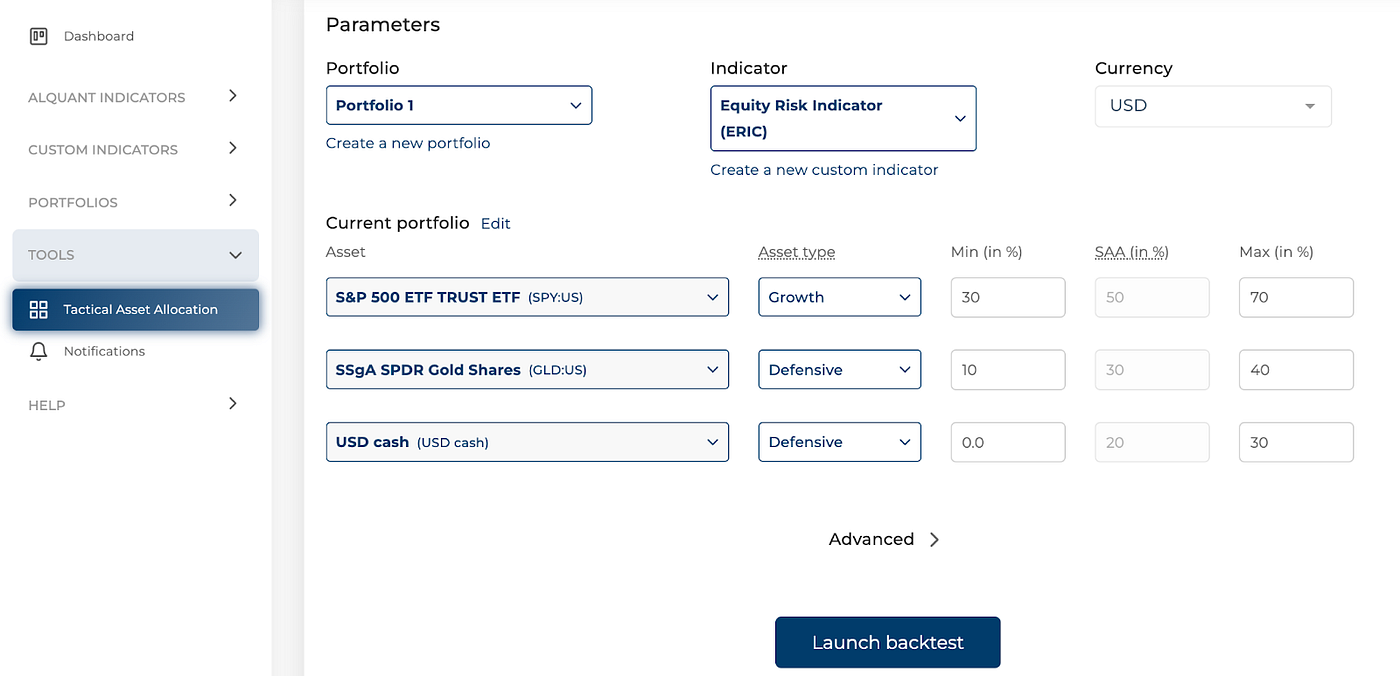Image resolution: width=1400 pixels, height=676 pixels.
Task: Expand Alquant Indicators chevron
Action: click(x=232, y=96)
